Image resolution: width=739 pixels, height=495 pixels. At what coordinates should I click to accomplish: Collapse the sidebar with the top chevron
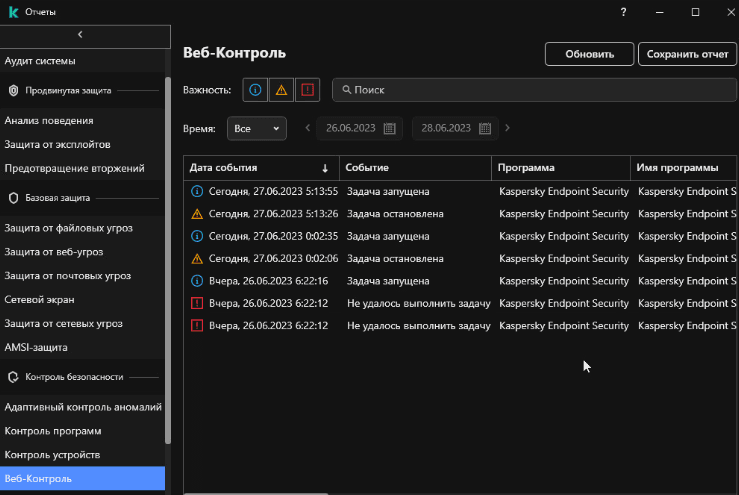click(80, 35)
